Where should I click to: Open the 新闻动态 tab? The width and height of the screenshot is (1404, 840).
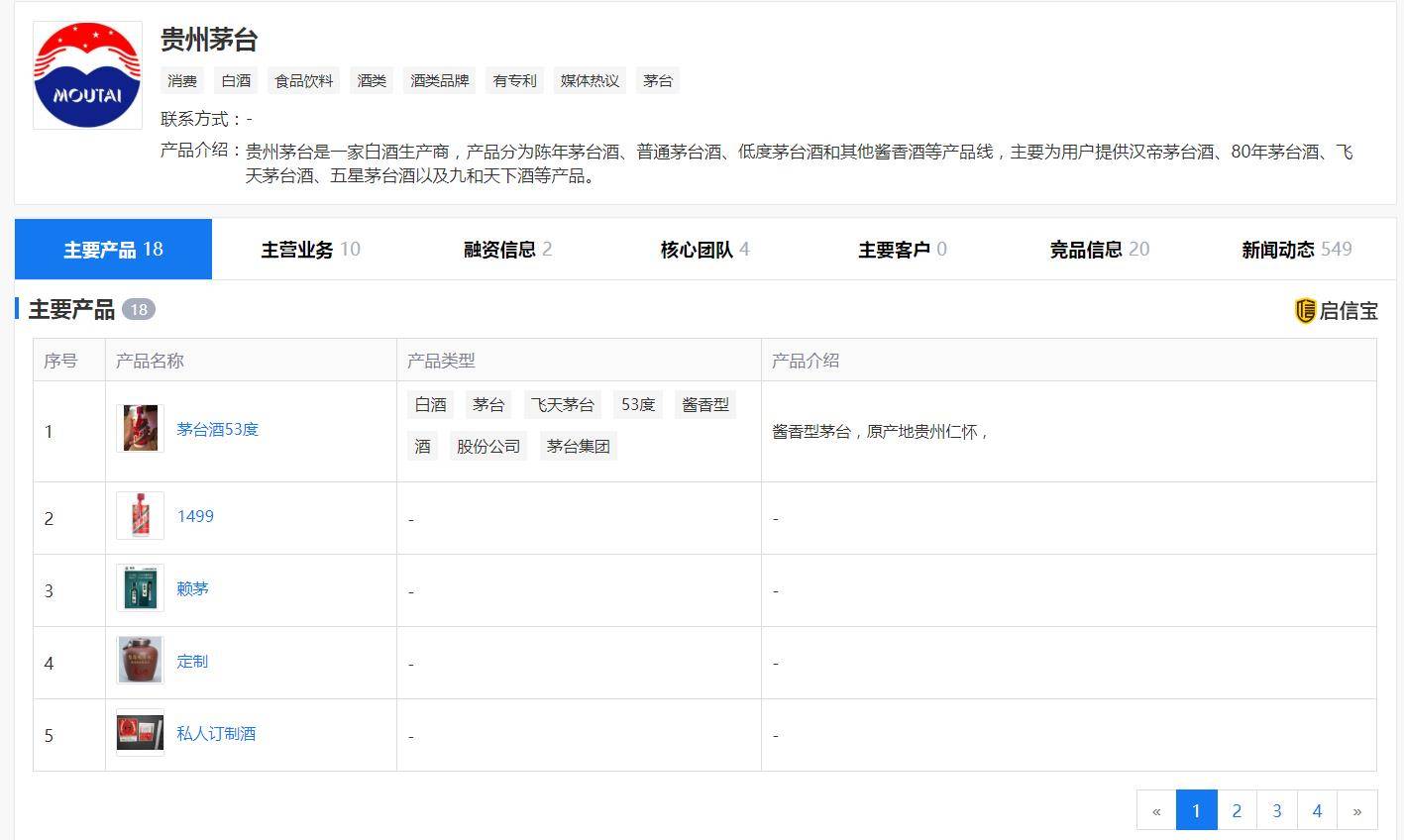(x=1294, y=250)
